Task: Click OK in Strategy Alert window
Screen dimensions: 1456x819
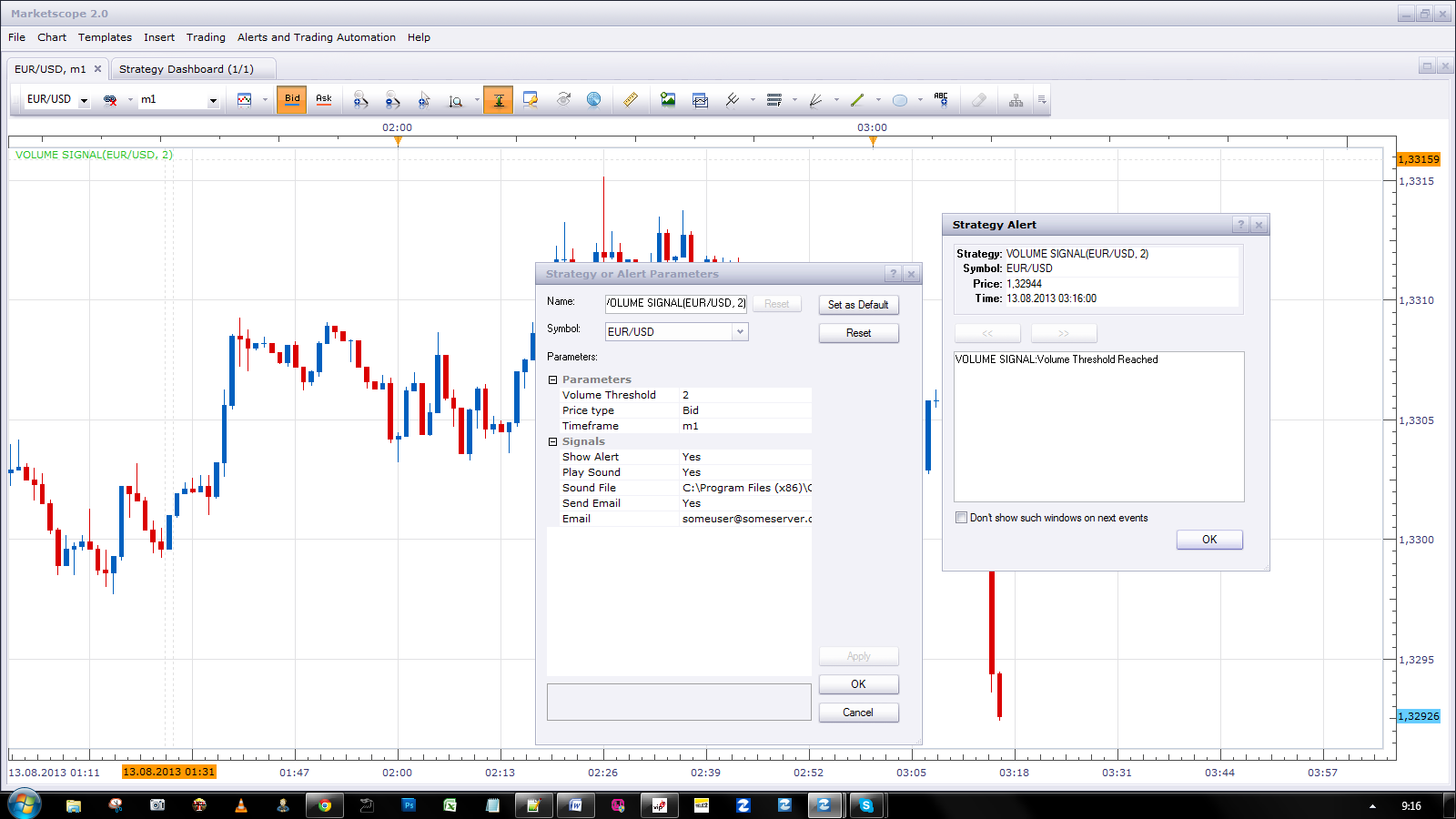Action: point(1209,540)
